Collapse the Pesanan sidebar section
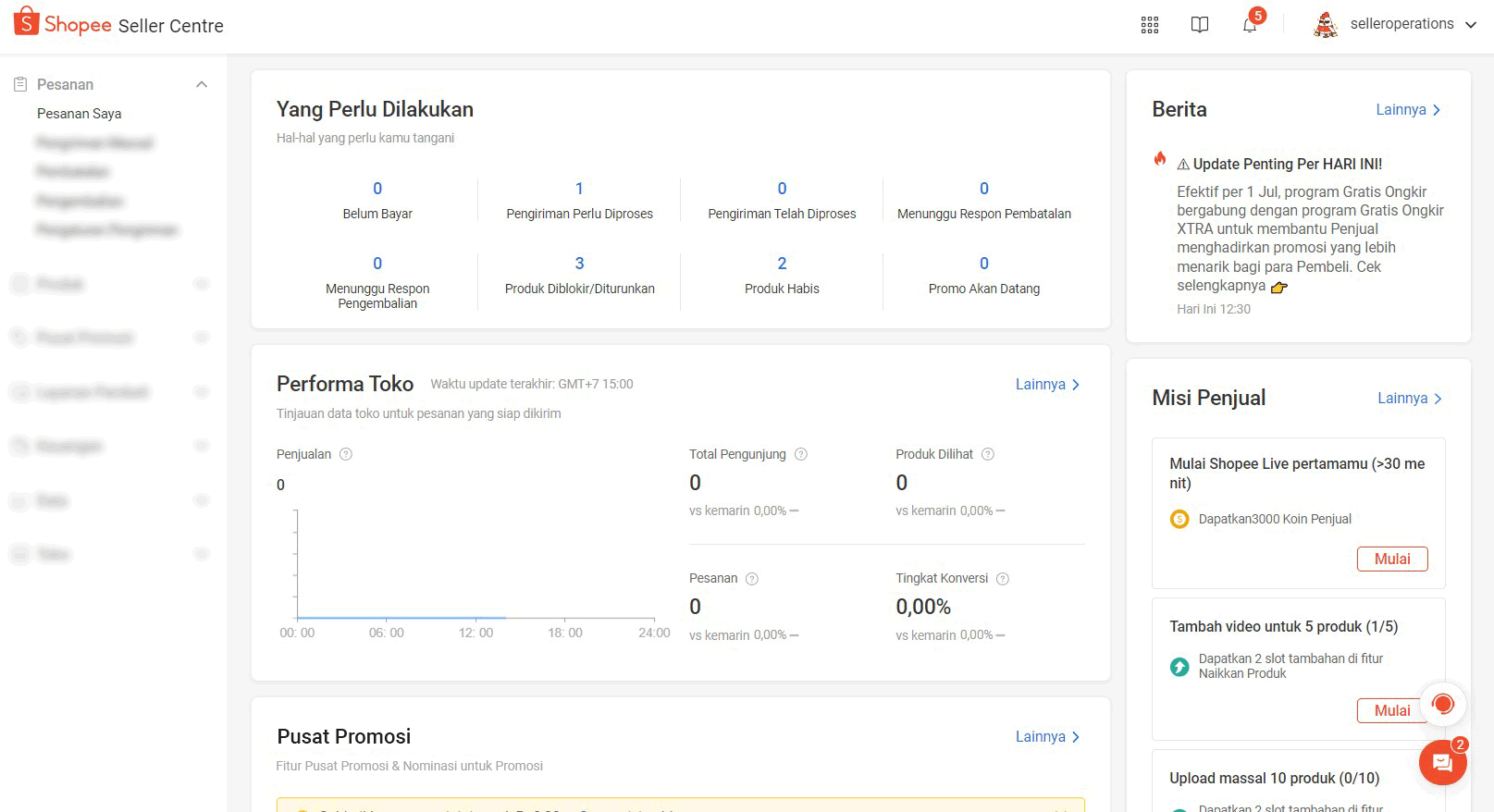Screen dimensions: 1494x812 (202, 84)
